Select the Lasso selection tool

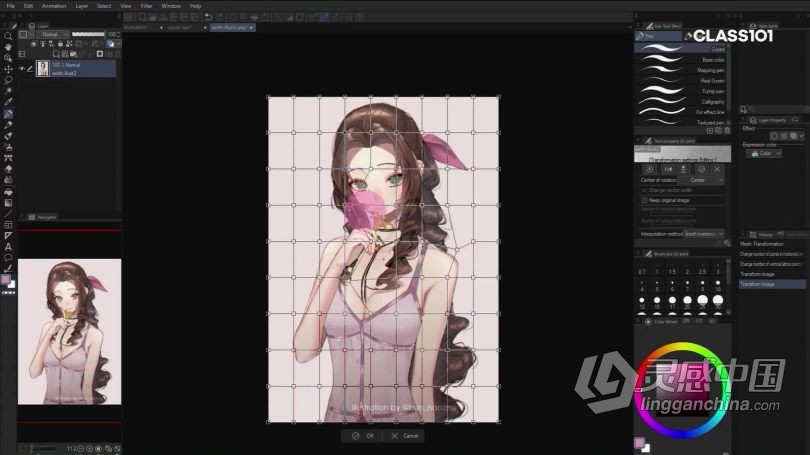point(8,80)
